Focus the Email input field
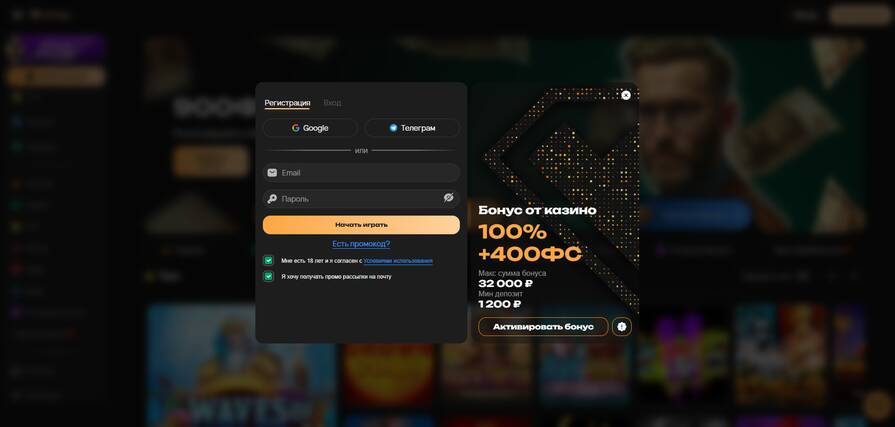The height and width of the screenshot is (427, 895). (x=361, y=172)
